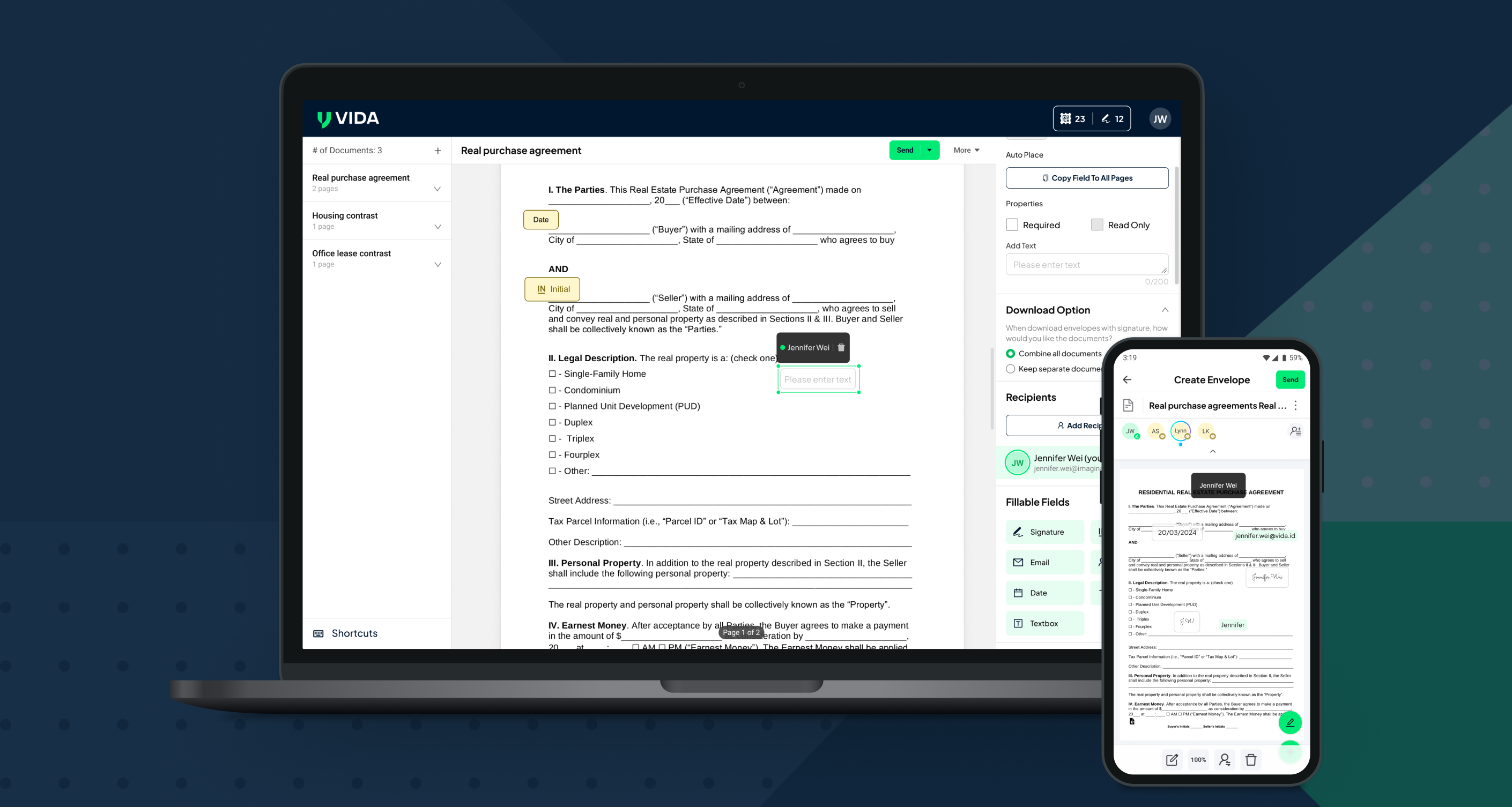This screenshot has width=1512, height=807.
Task: Tap the J.W initials box on phone
Action: 1186,621
